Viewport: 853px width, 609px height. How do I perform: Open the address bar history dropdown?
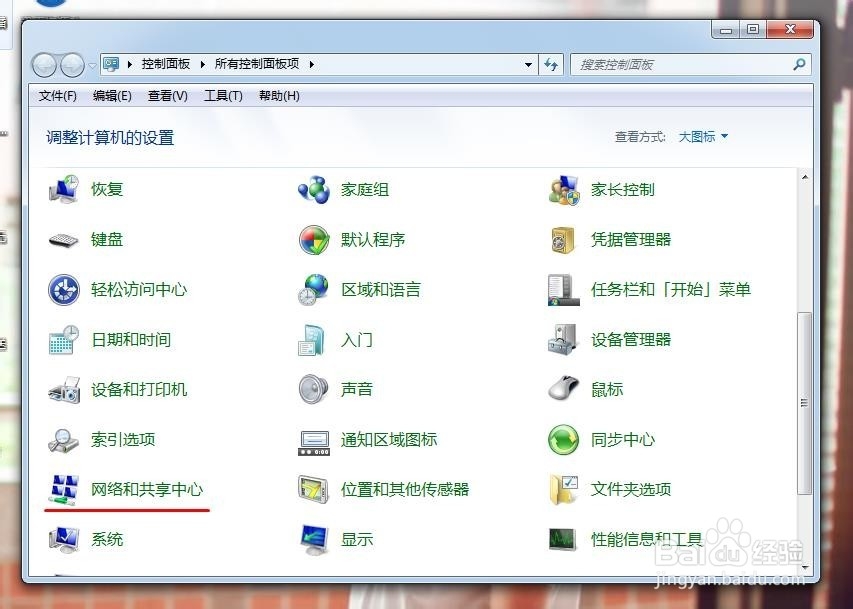pos(529,64)
